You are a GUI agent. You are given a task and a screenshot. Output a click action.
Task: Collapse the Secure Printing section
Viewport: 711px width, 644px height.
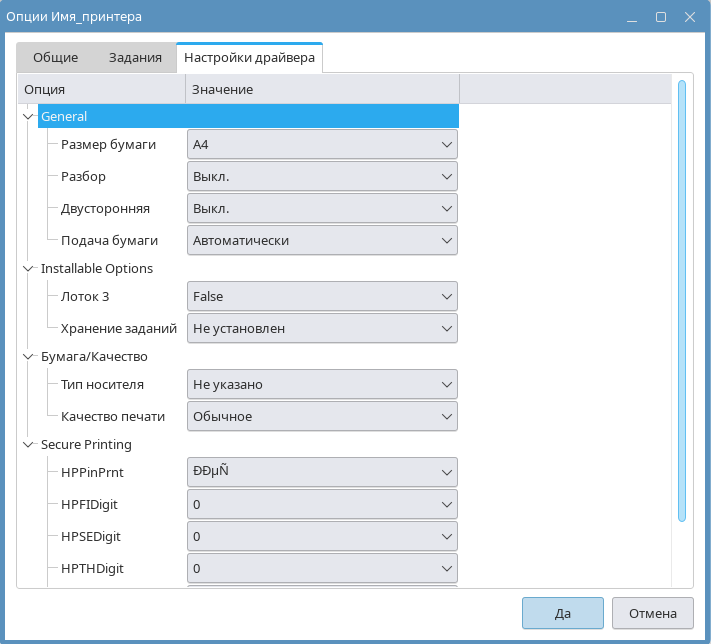[27, 444]
